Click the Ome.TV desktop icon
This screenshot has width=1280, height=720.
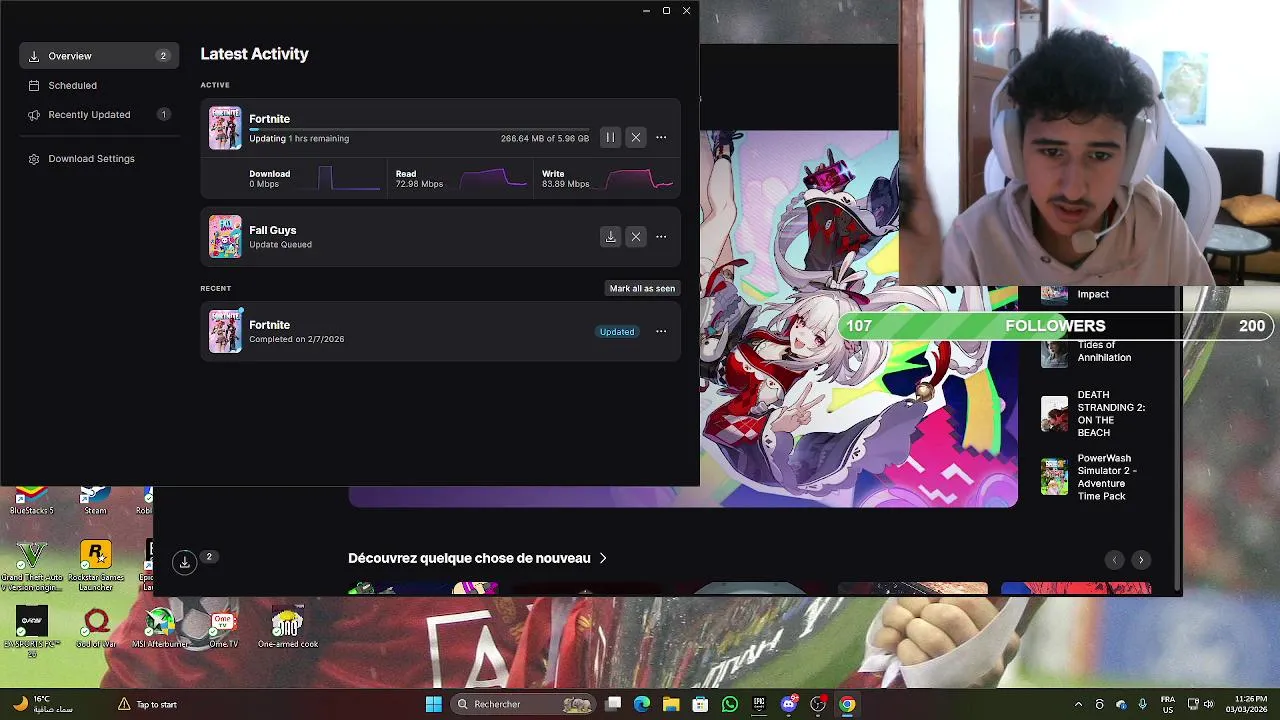tap(223, 628)
